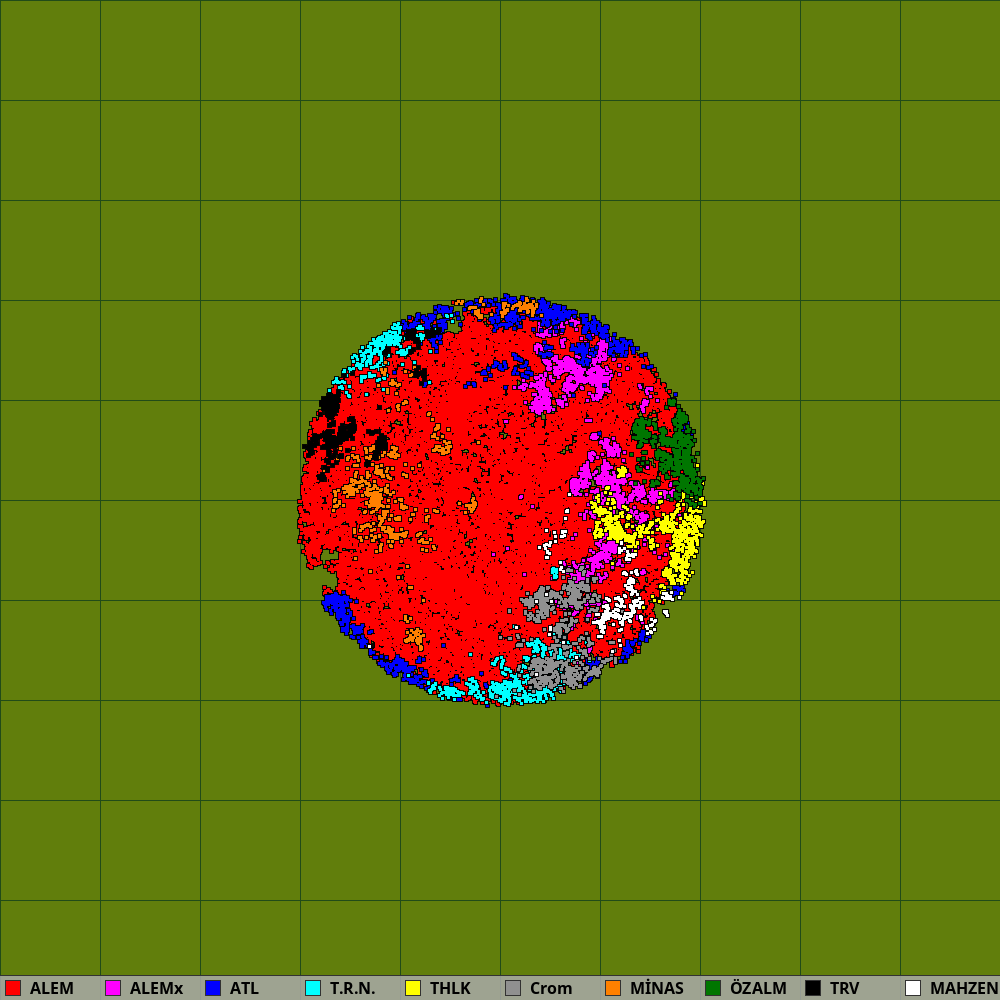Click the red ALEM legend swatch
The height and width of the screenshot is (1000, 1000).
click(13, 988)
